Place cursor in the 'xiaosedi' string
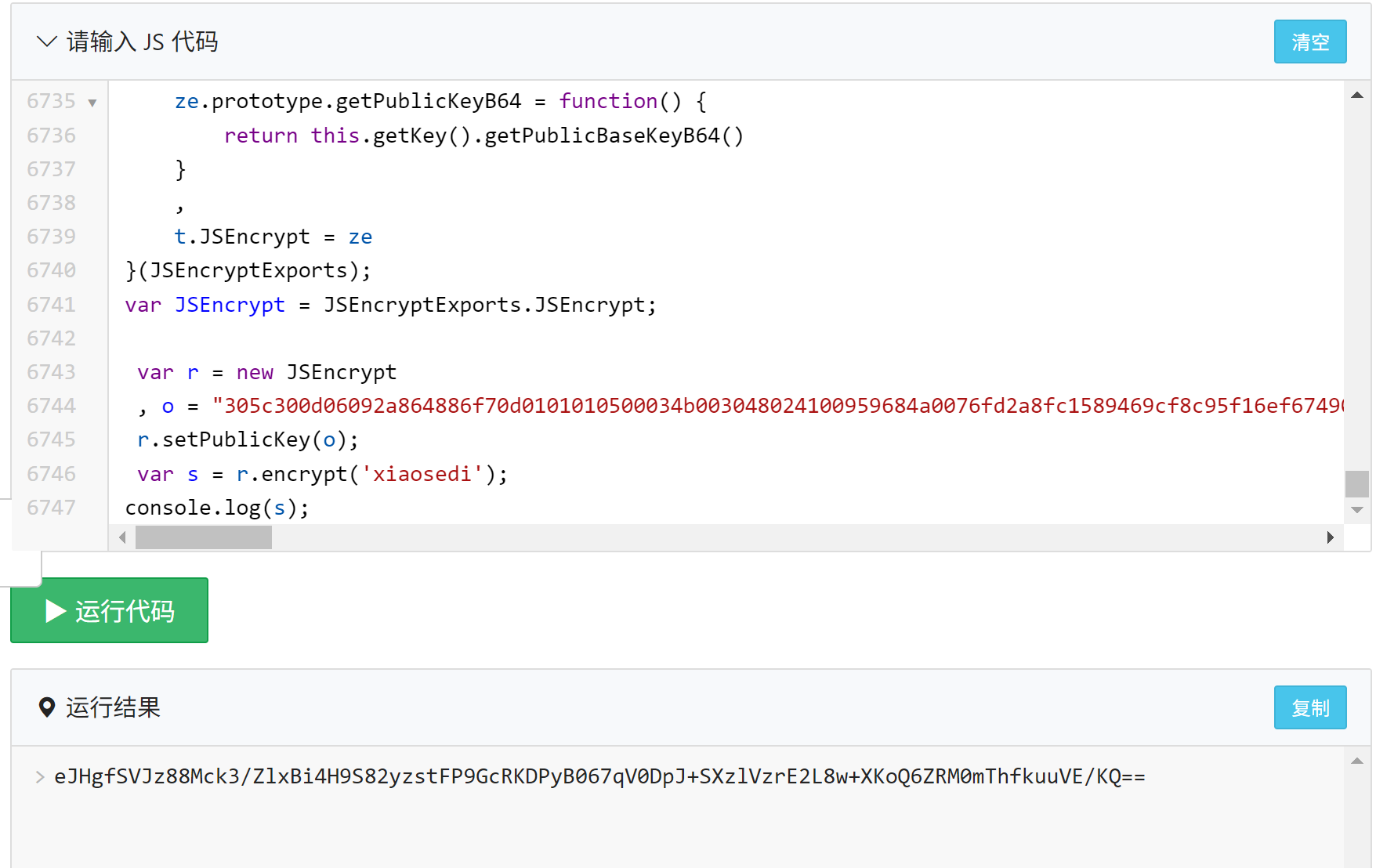Image resolution: width=1376 pixels, height=868 pixels. (x=422, y=474)
